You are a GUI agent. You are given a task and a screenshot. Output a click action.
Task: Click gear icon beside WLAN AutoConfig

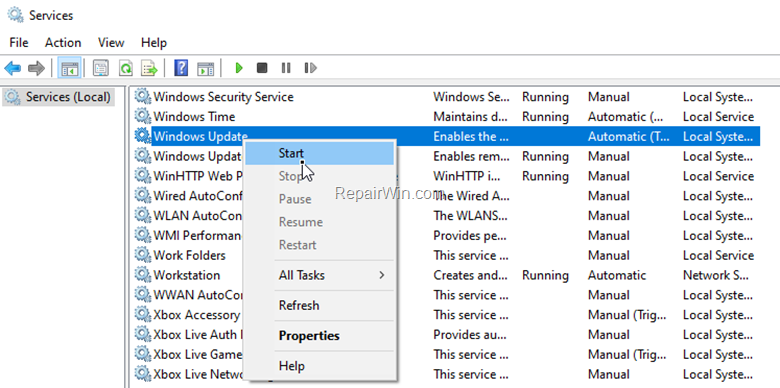(x=143, y=215)
